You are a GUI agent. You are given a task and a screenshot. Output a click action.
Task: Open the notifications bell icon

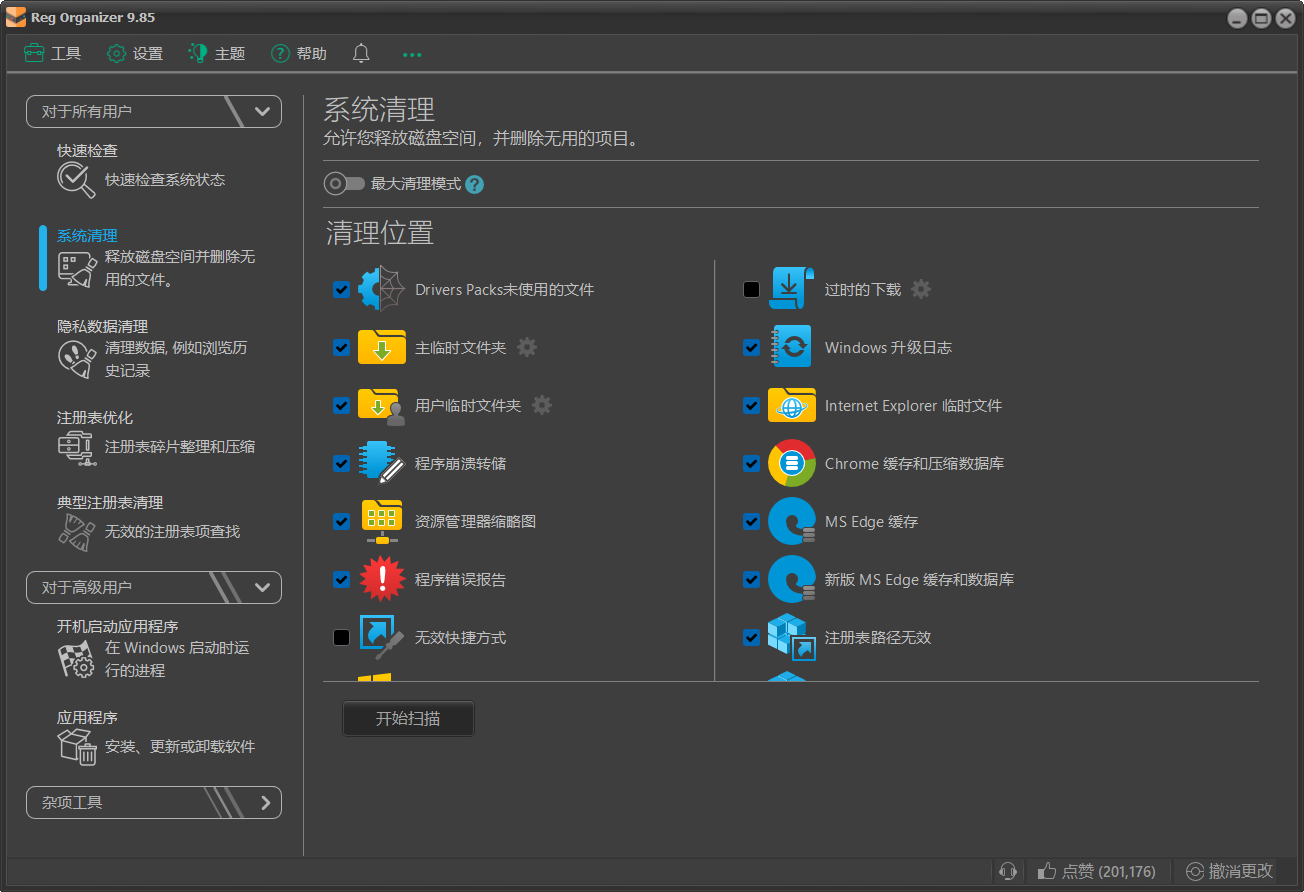click(361, 54)
